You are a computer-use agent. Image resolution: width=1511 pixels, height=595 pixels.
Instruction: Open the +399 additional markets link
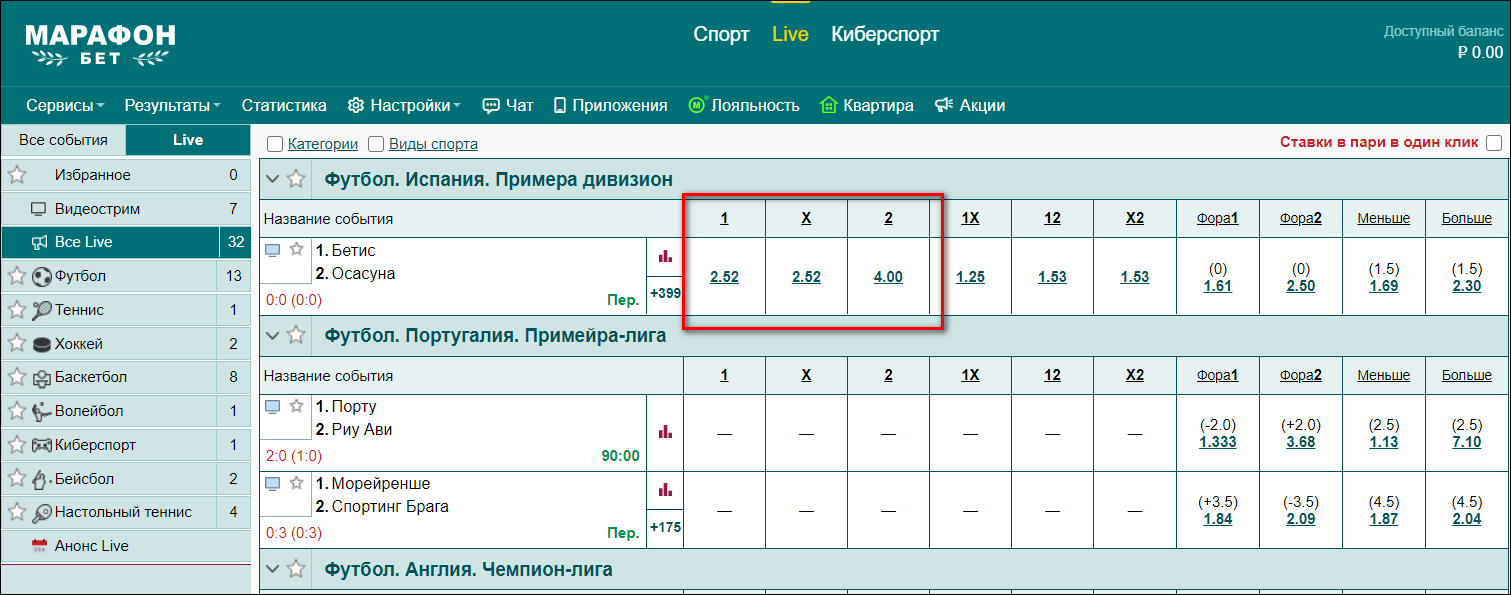coord(665,293)
